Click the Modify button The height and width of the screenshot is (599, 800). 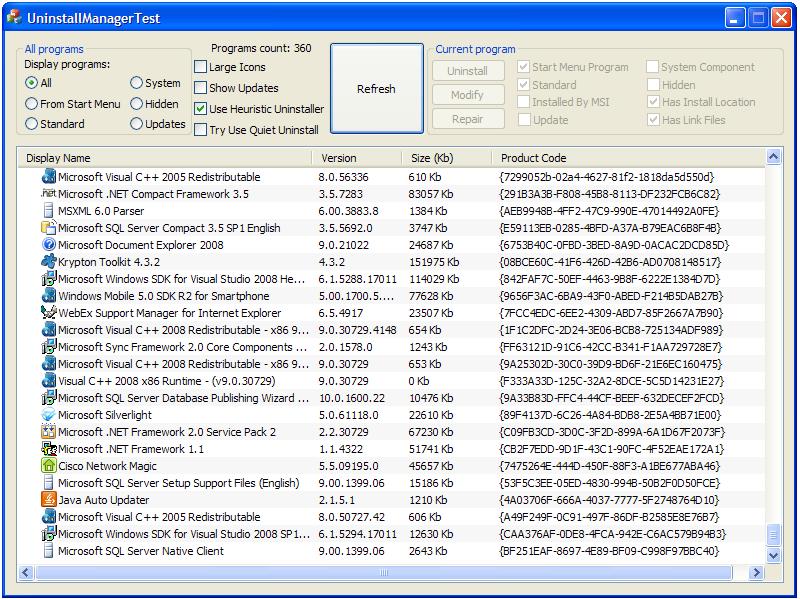(x=468, y=95)
